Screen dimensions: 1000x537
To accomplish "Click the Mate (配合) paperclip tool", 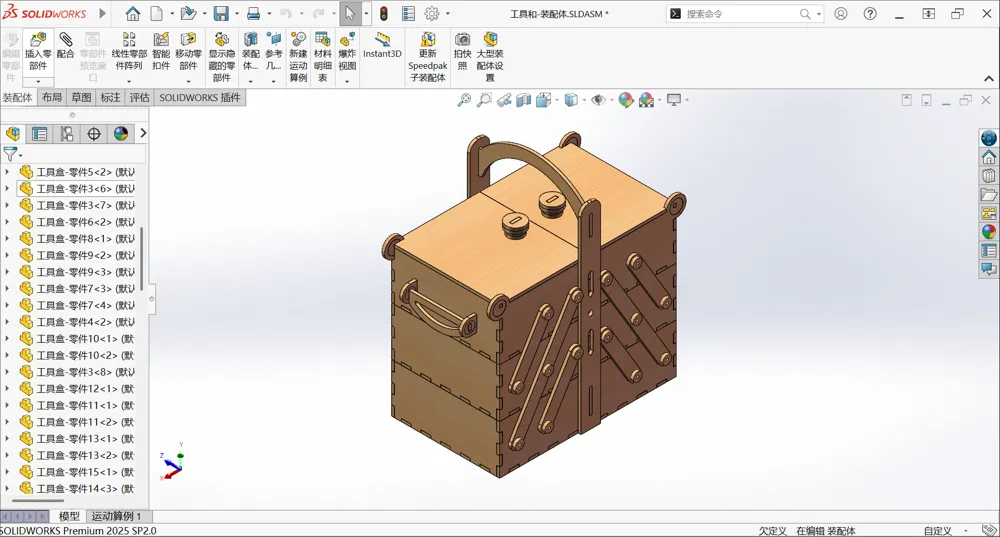I will pos(66,46).
